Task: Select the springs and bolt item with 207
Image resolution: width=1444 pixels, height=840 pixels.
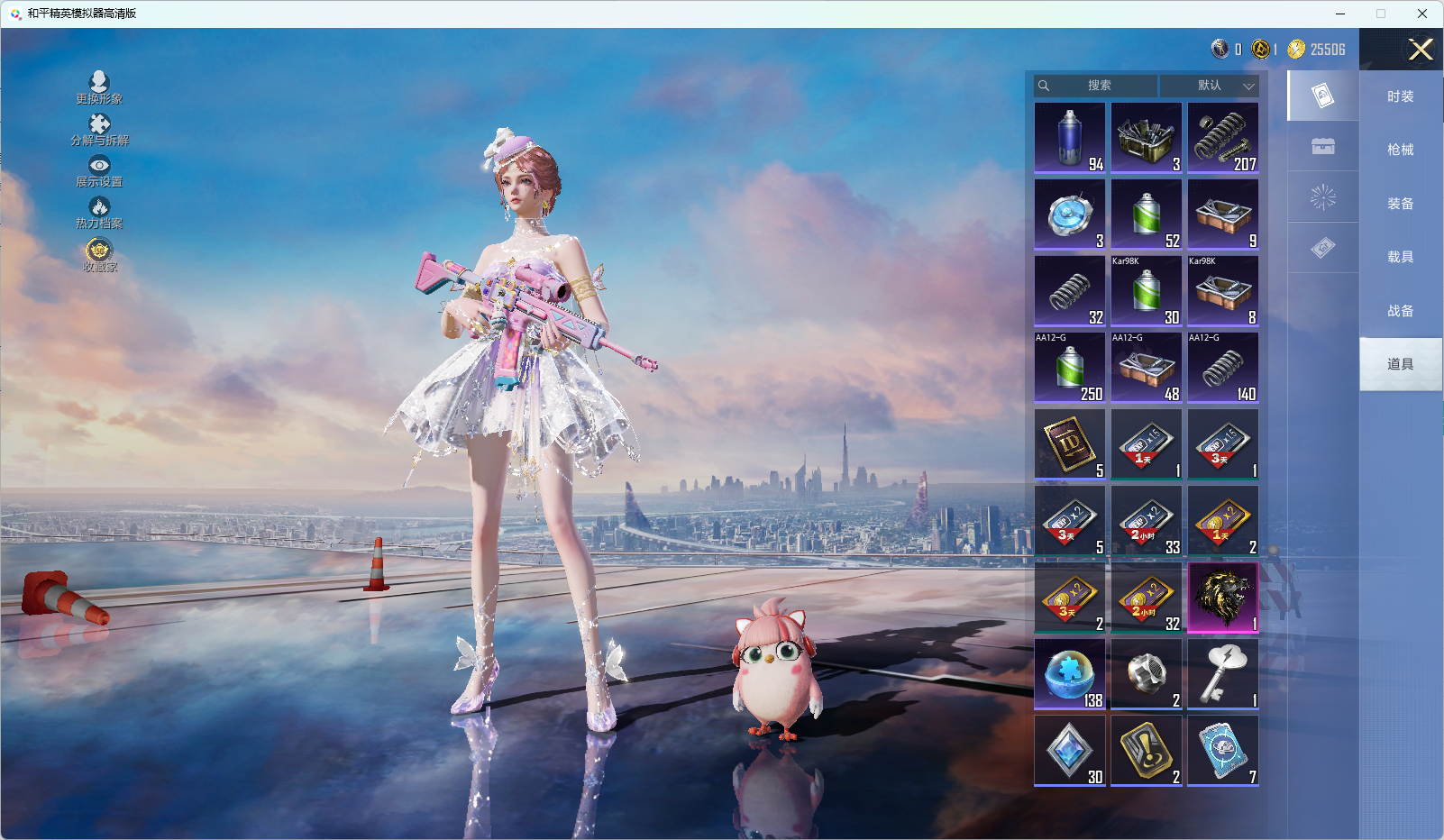Action: [x=1223, y=138]
